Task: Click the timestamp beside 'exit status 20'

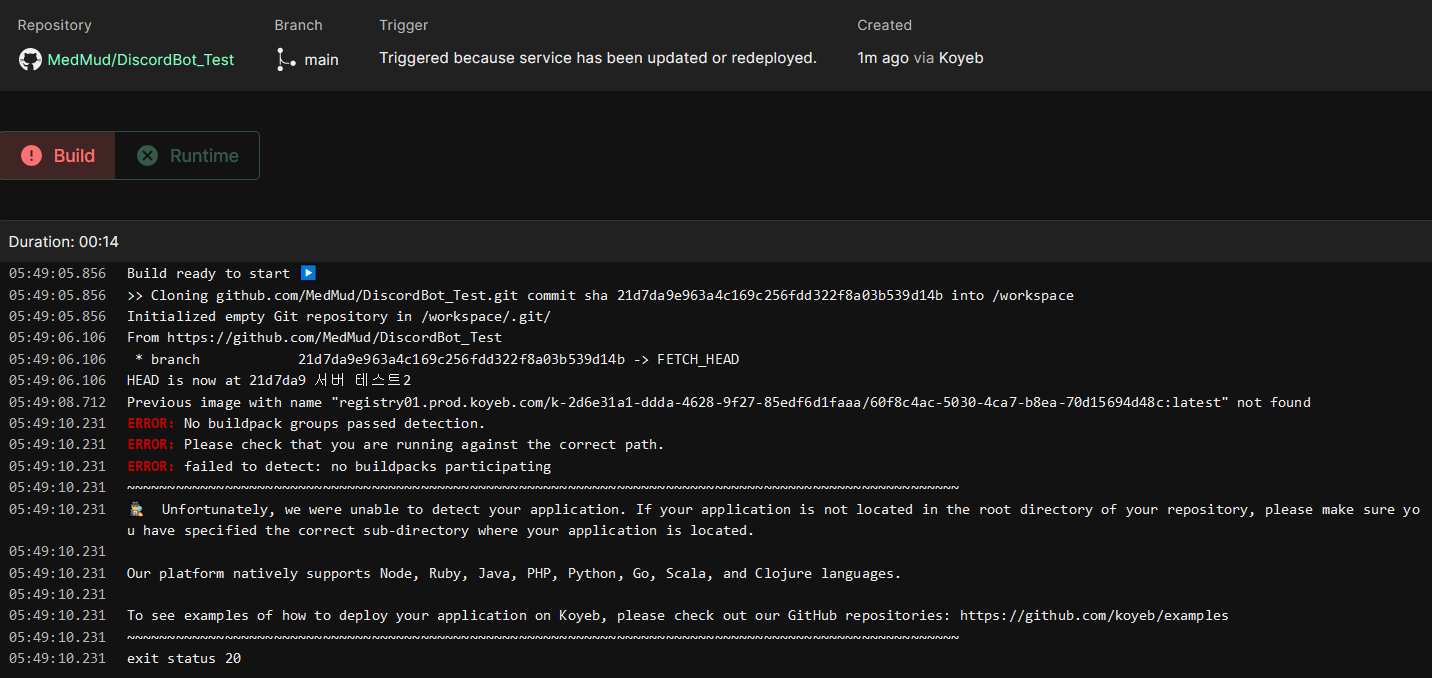Action: click(x=57, y=658)
